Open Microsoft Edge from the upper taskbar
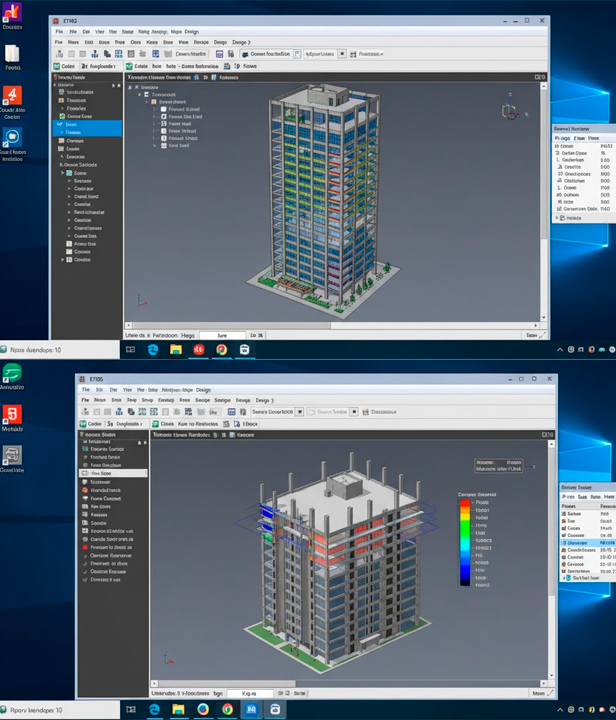Image resolution: width=616 pixels, height=720 pixels. coord(153,349)
